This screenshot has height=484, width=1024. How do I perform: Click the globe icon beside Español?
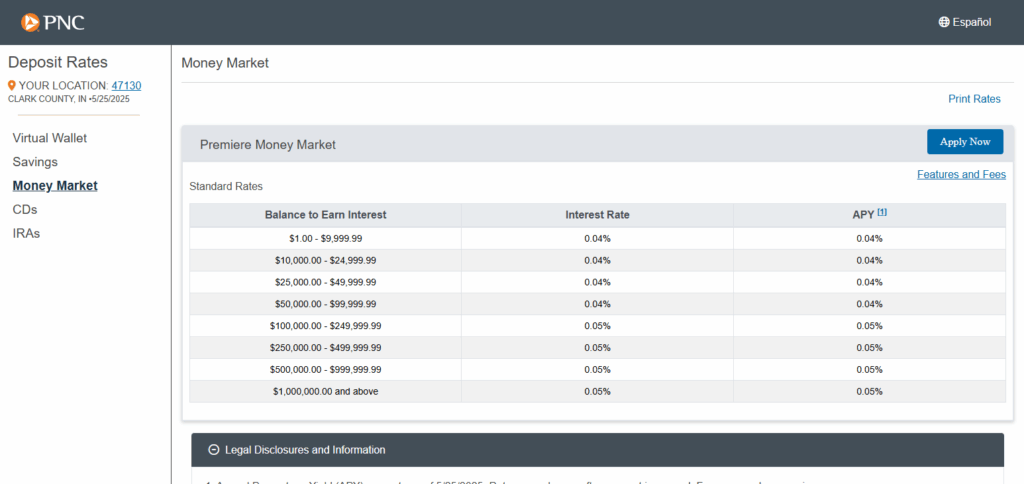tap(944, 22)
